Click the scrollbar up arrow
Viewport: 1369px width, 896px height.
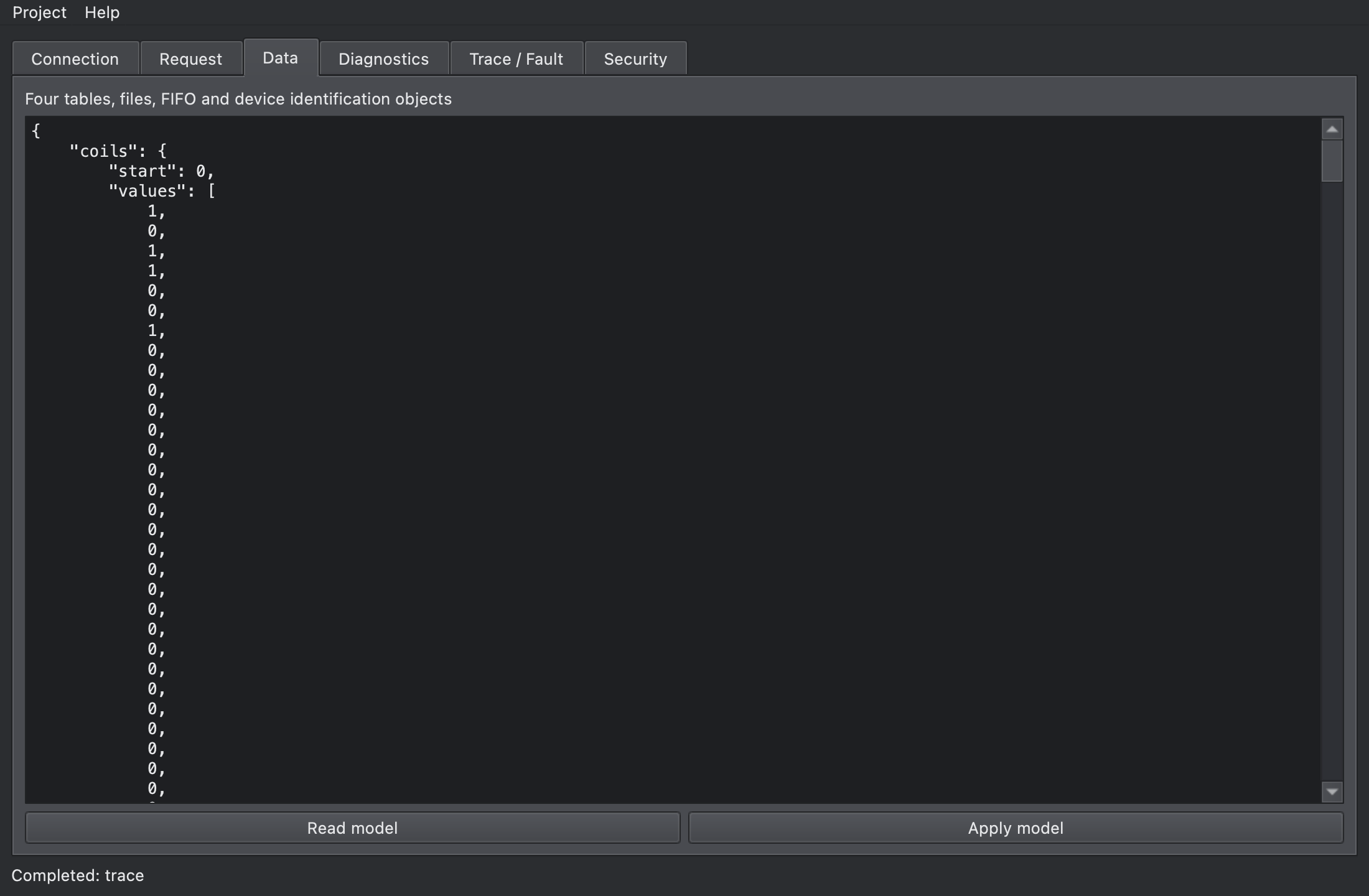[1332, 129]
